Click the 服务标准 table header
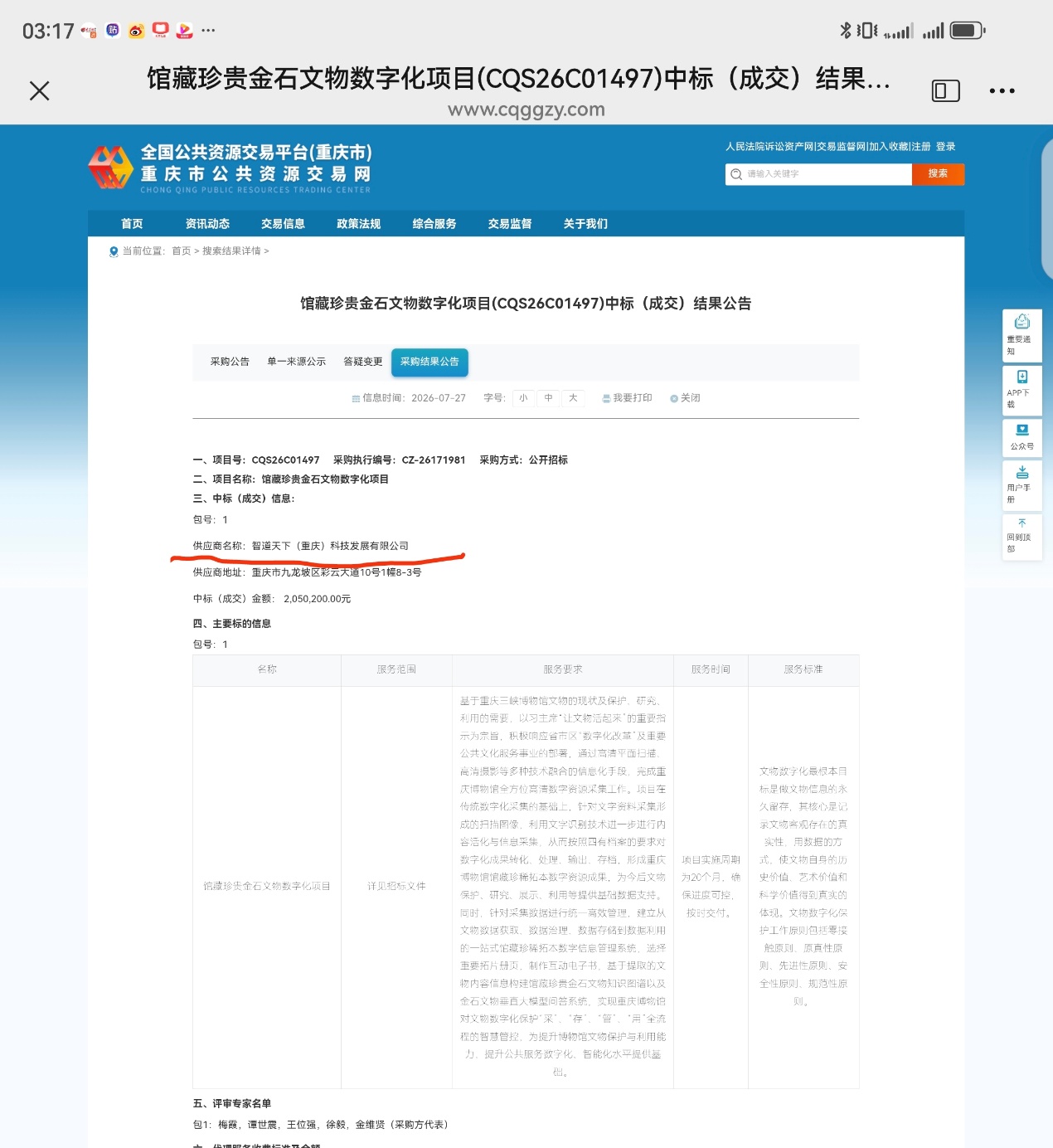Screen dimensions: 1053x1148 pyautogui.click(x=803, y=669)
